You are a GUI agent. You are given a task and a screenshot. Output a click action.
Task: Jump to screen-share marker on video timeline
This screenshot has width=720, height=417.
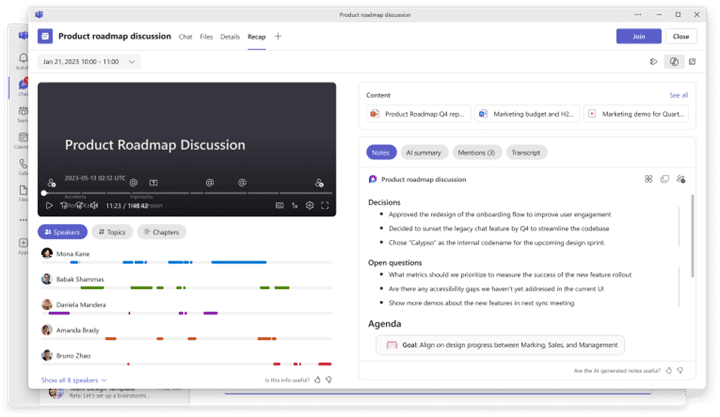(x=153, y=182)
